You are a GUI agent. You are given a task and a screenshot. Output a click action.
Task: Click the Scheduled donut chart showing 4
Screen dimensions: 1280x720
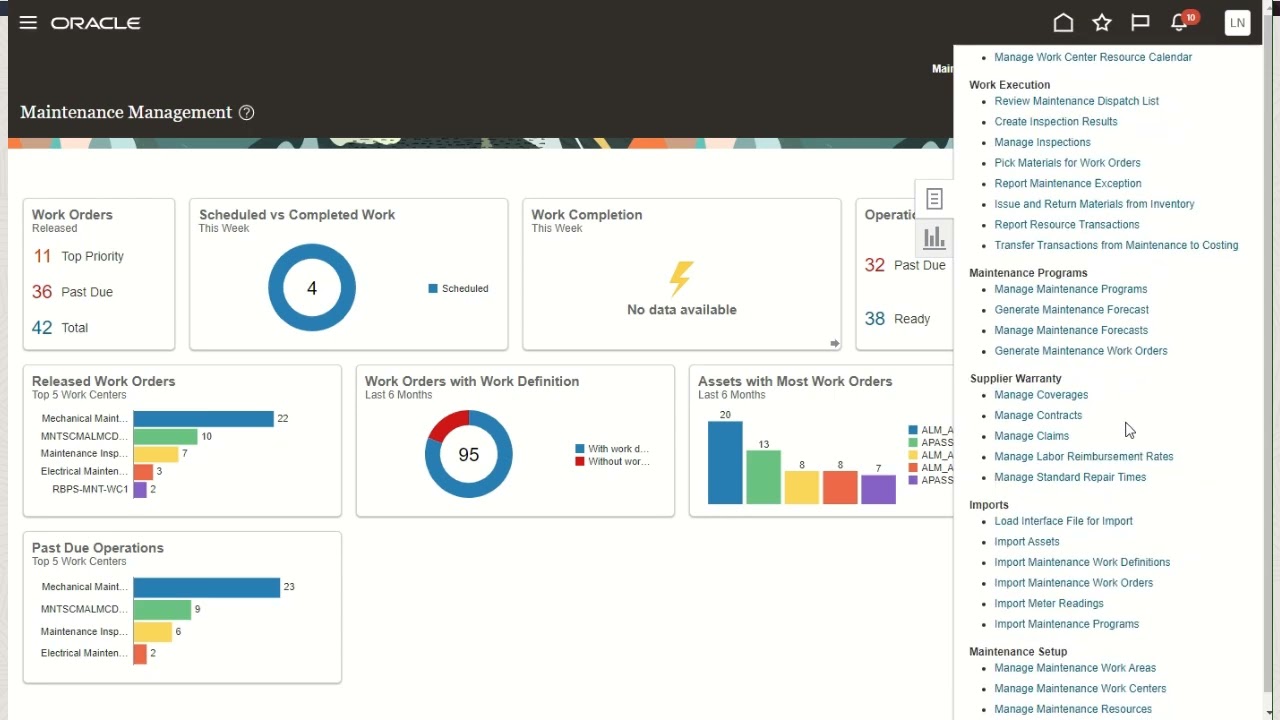tap(312, 288)
